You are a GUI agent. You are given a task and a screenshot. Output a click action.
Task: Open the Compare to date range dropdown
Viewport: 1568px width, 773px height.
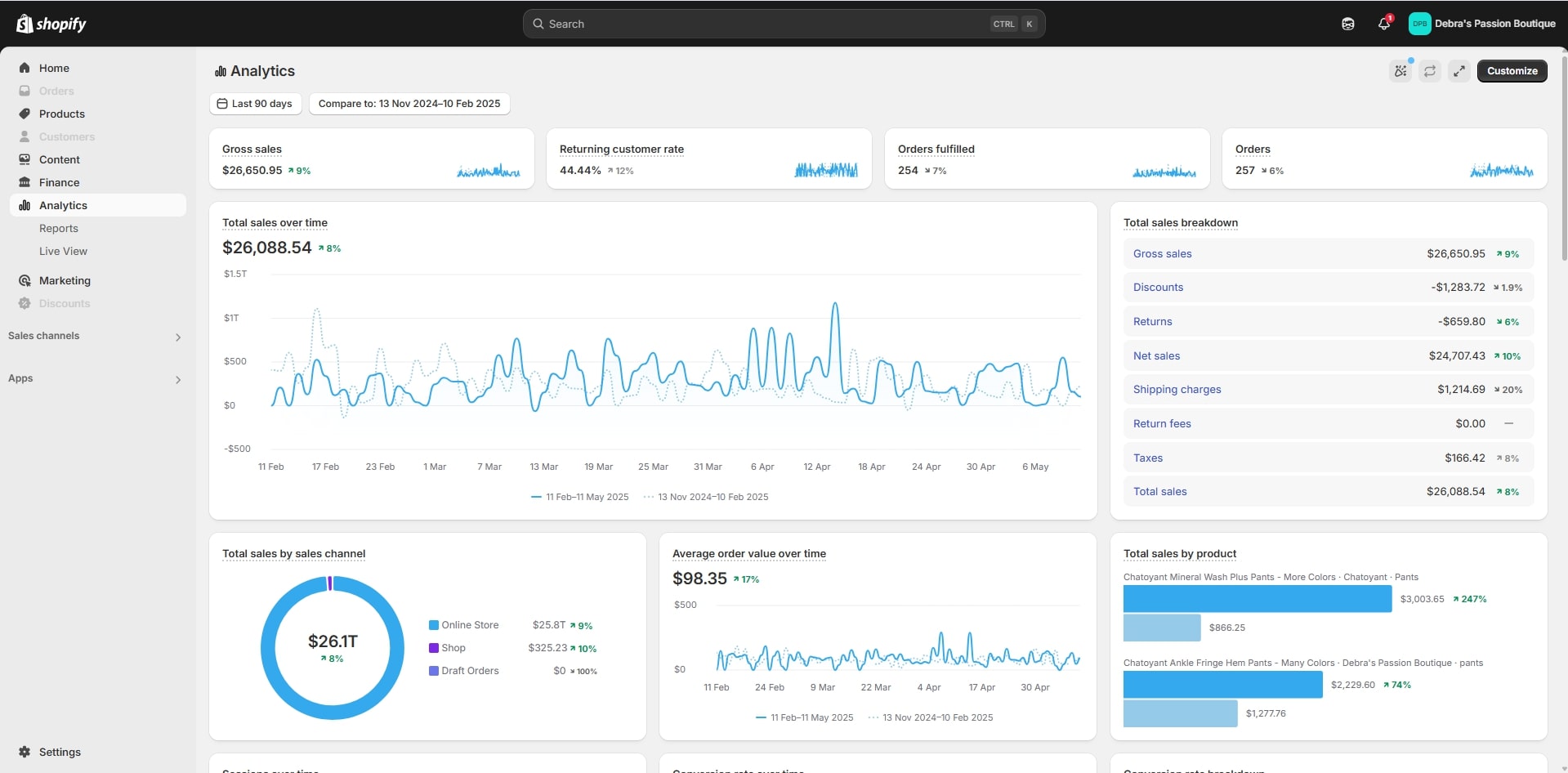[x=409, y=104]
